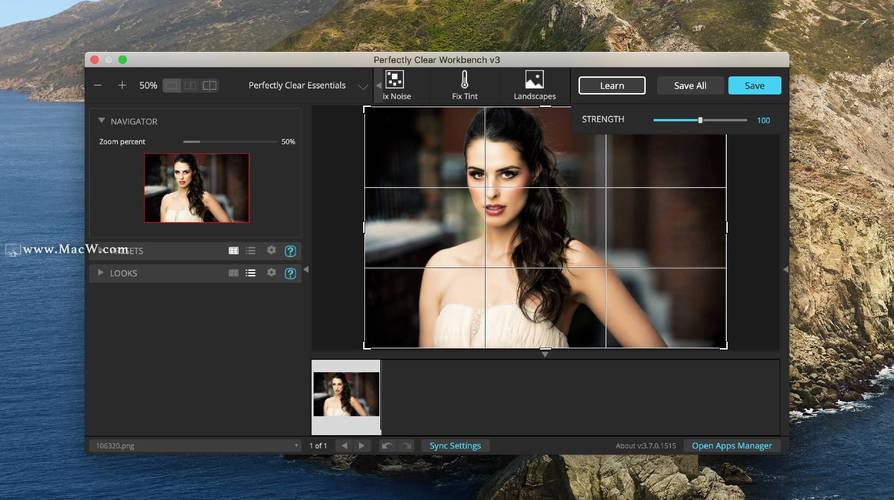The image size is (894, 500).
Task: Switch Presets panel to grid view
Action: coord(234,251)
